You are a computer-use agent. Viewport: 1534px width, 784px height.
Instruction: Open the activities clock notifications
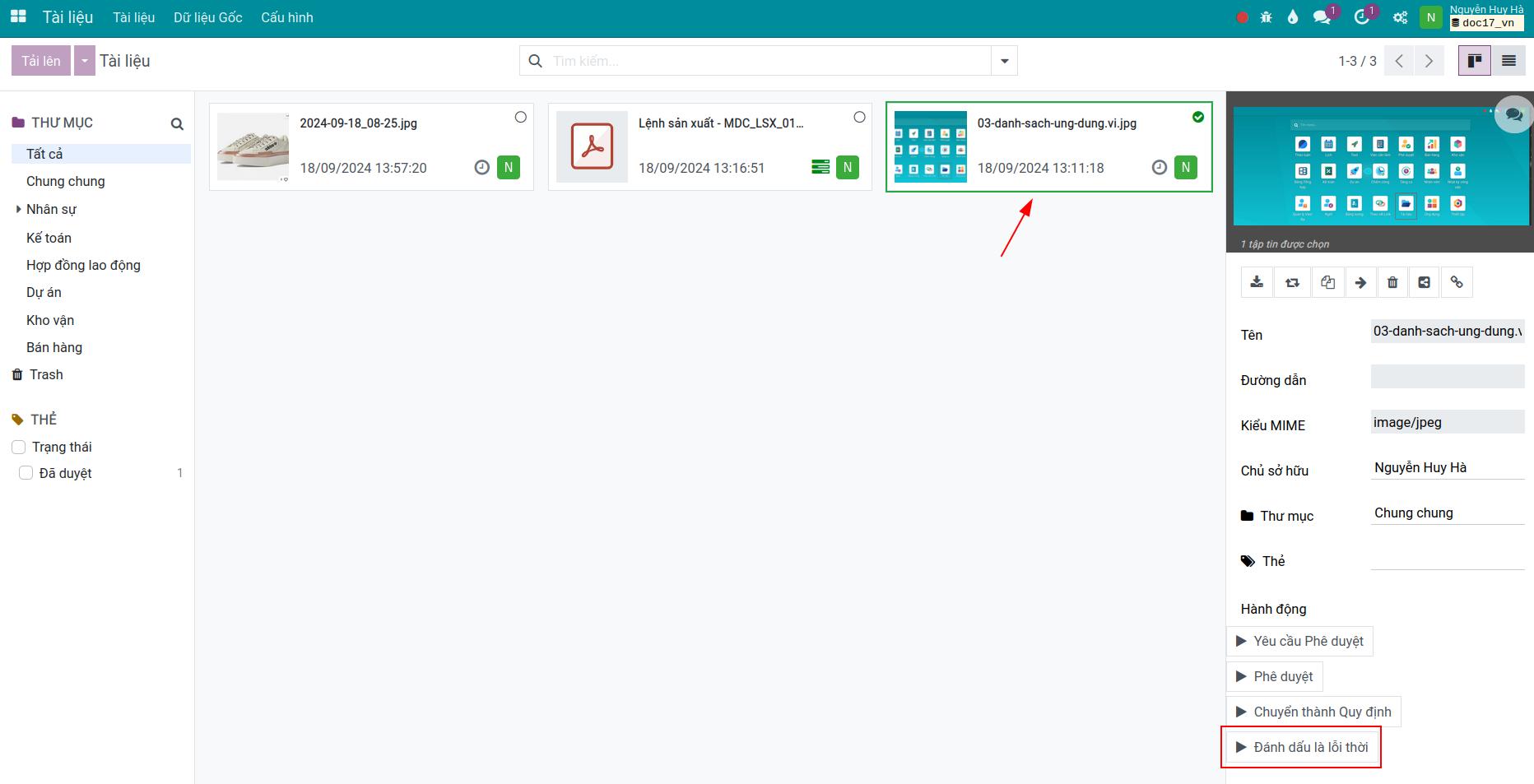1364,16
